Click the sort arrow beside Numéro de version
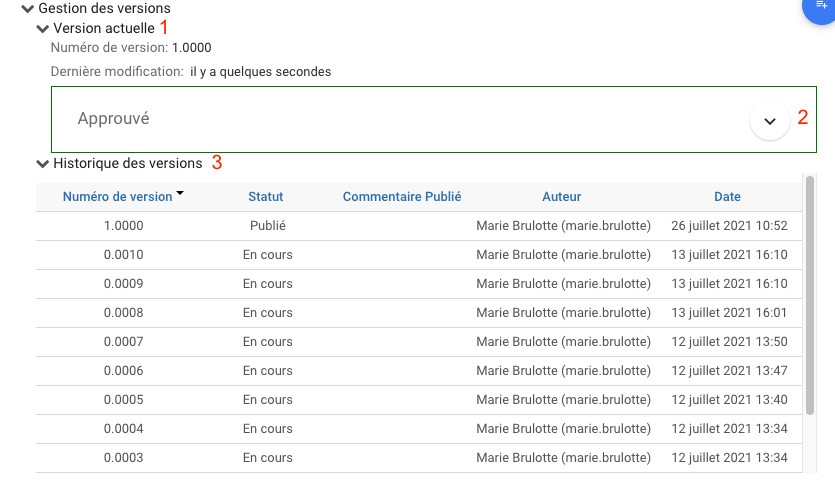Viewport: 835px width, 484px height. pos(180,193)
